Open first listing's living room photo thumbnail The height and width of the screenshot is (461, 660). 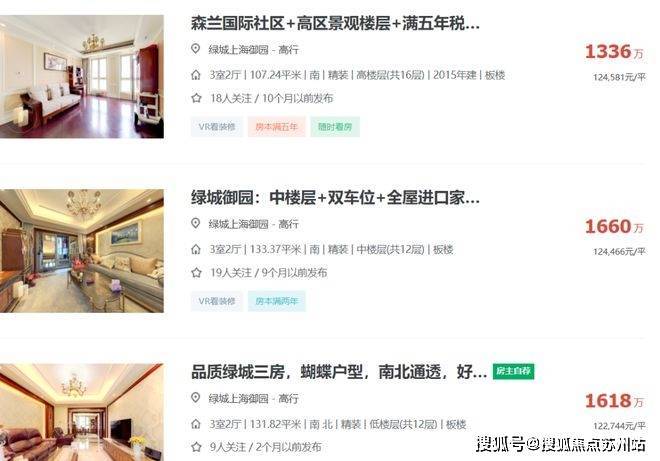click(x=82, y=77)
